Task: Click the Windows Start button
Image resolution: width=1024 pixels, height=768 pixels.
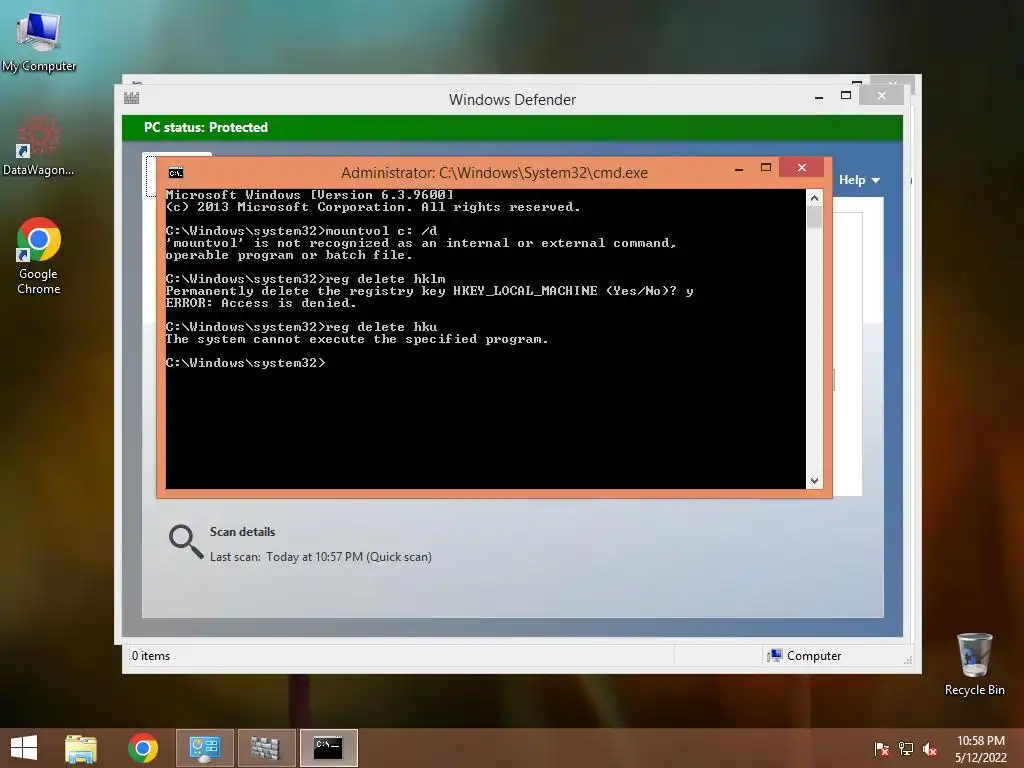Action: point(24,748)
